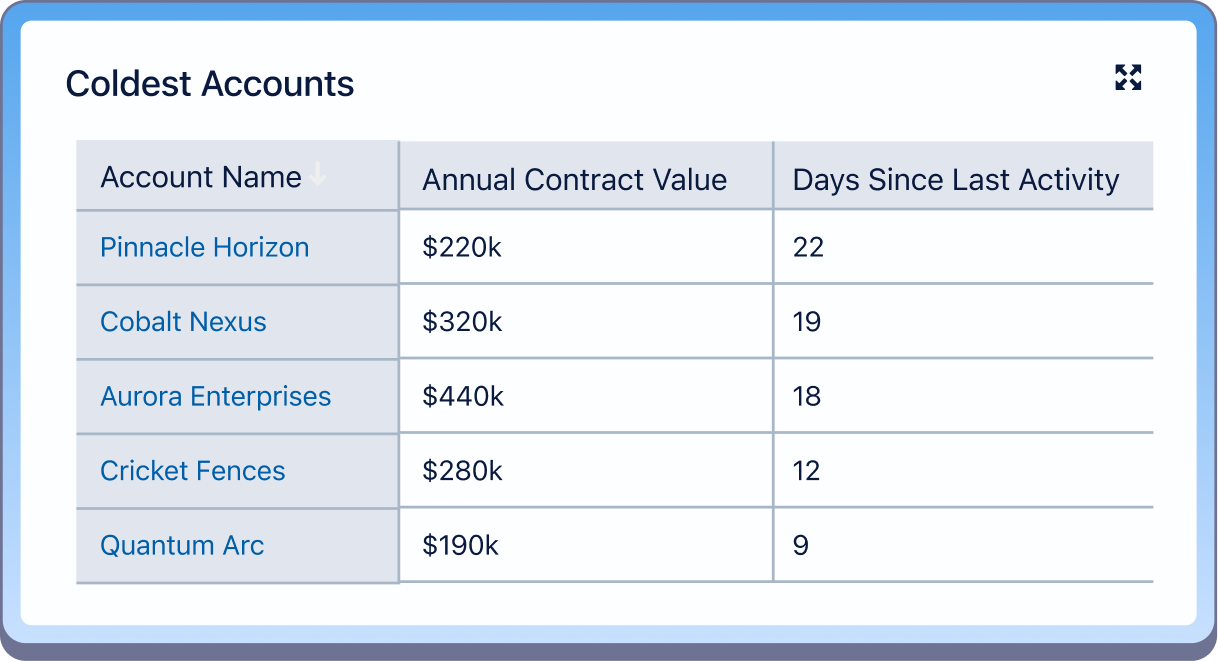Open the Quantum Arc account link
The height and width of the screenshot is (661, 1218).
182,545
